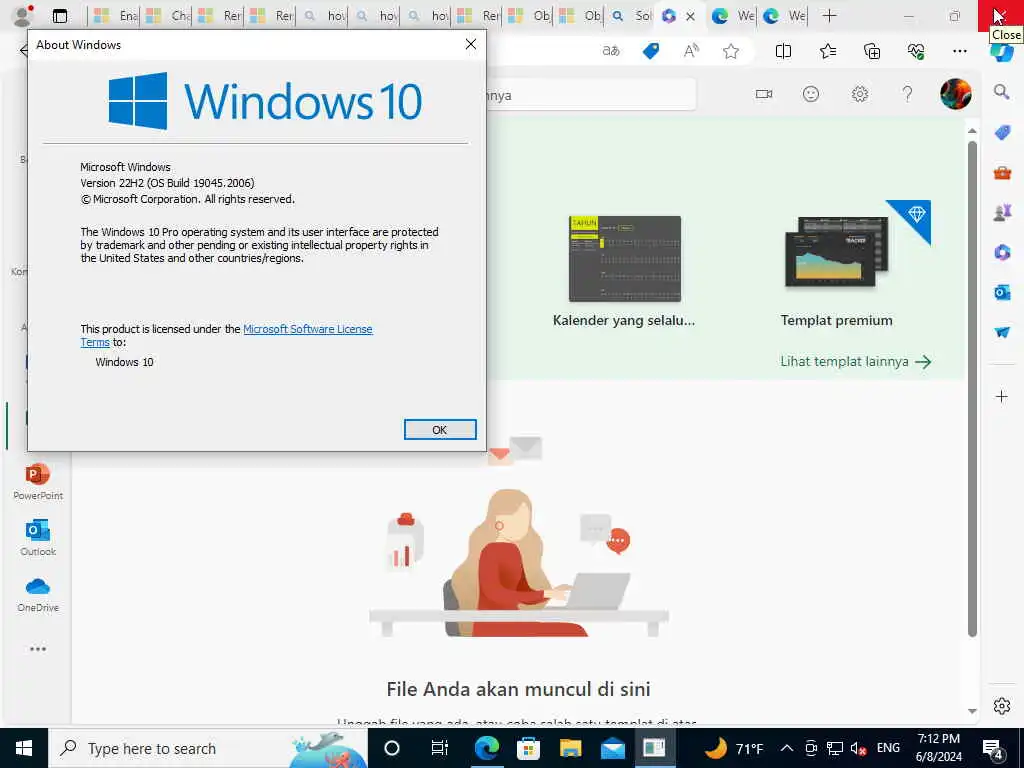Open Outlook in the Microsoft 365 app rail

click(x=38, y=537)
